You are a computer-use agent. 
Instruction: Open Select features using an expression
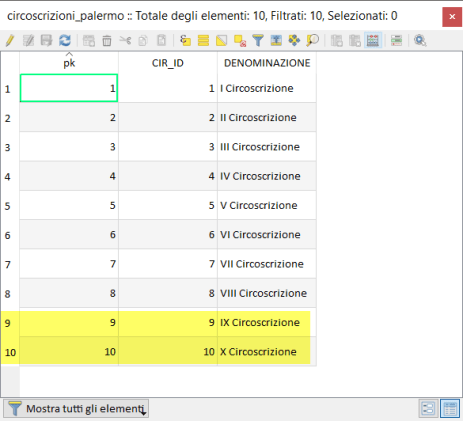[185, 41]
